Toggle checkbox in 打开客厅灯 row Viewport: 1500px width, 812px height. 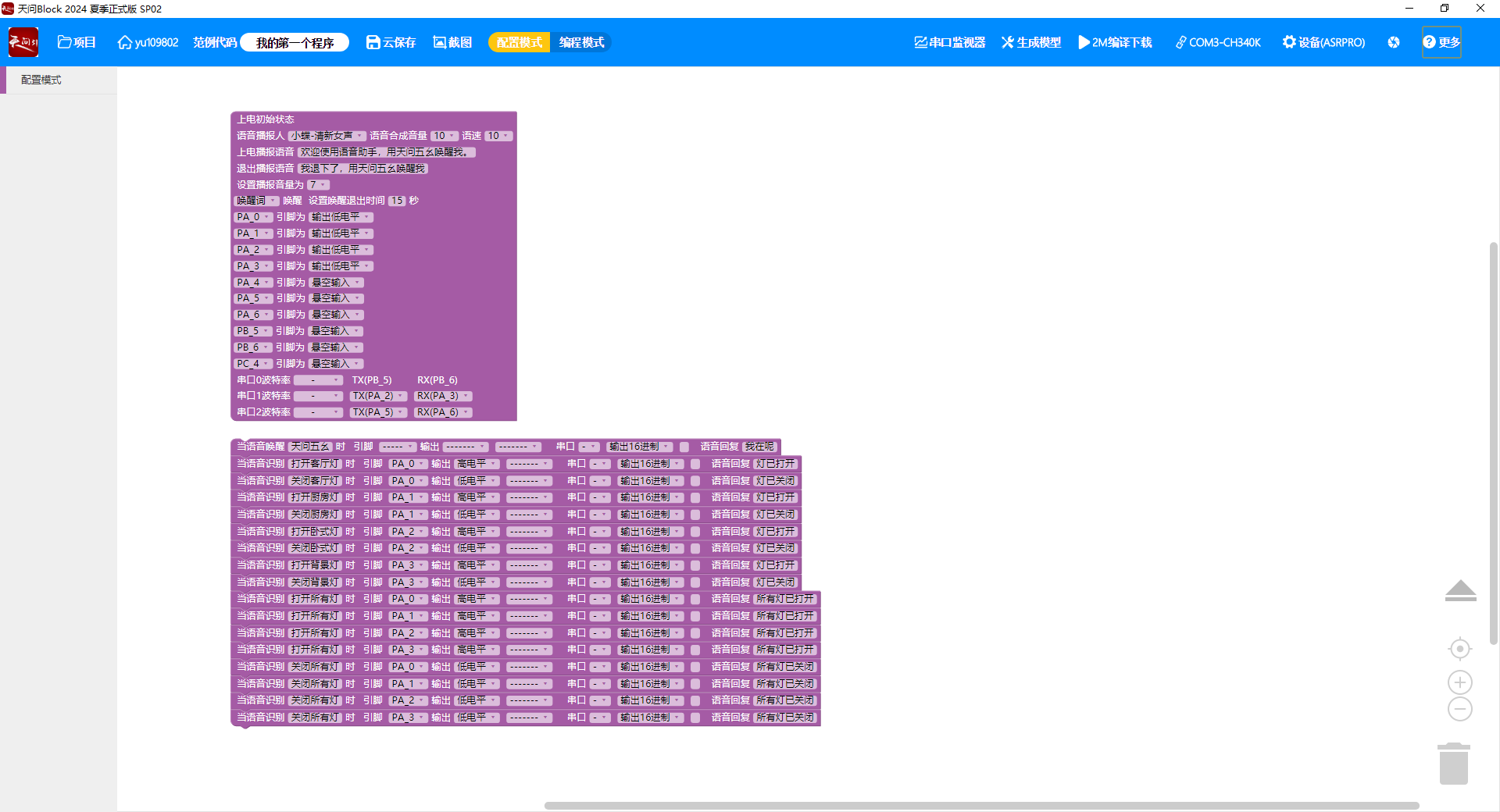[x=695, y=464]
